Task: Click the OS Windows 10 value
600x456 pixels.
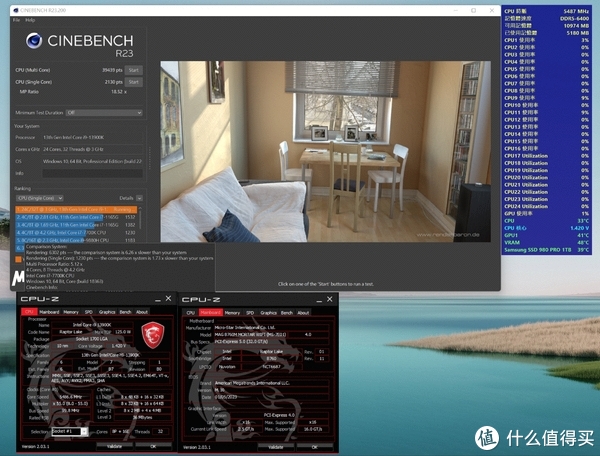Action: 92,161
